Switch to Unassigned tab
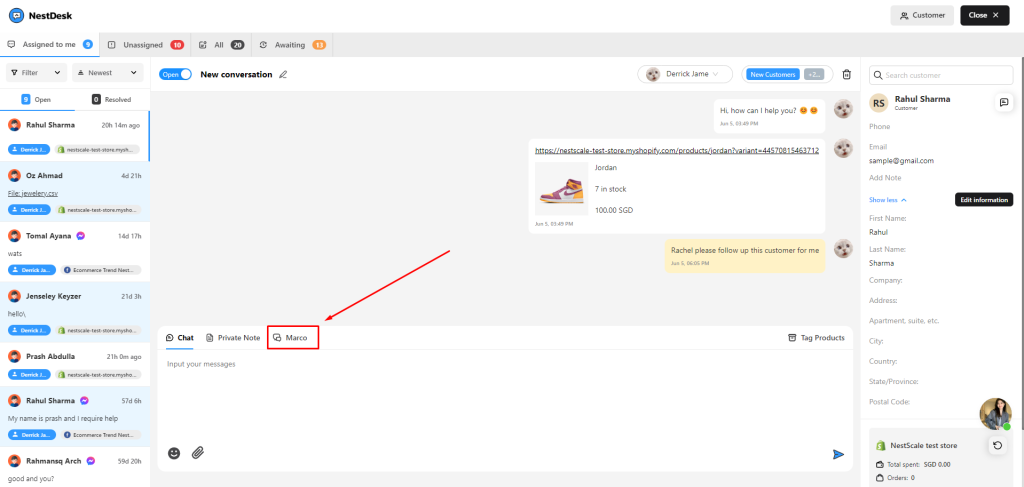 pyautogui.click(x=146, y=45)
